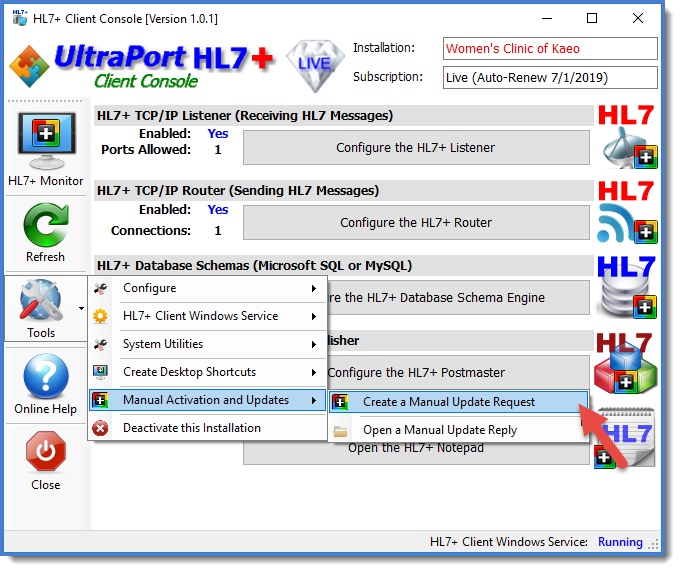Click the title bar application icon
Screen dimensions: 680x571
pyautogui.click(x=20, y=18)
